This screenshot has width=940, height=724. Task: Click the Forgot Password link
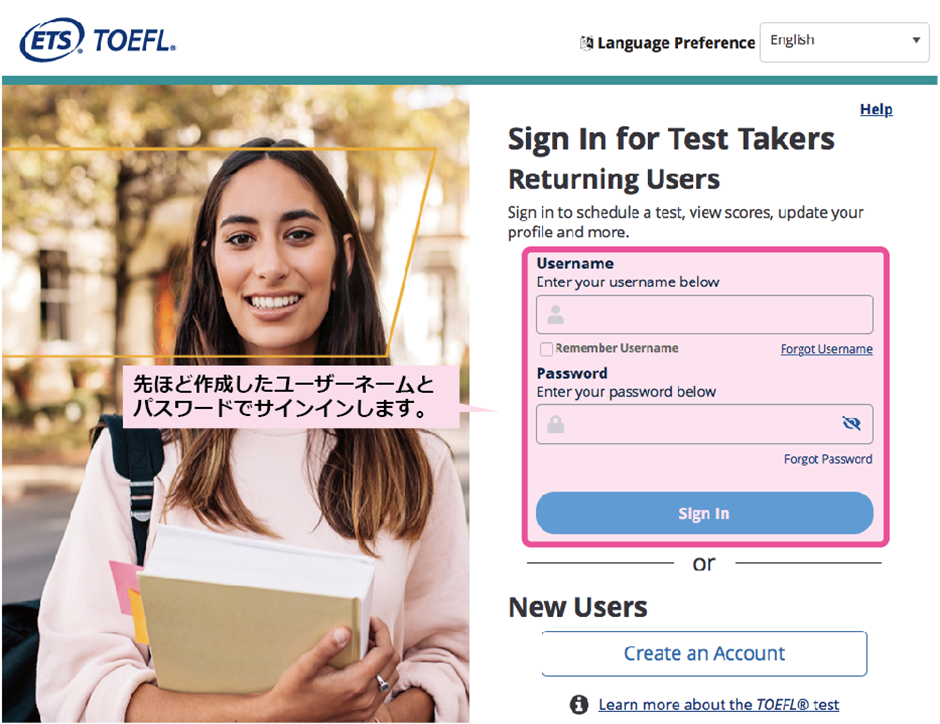(x=828, y=459)
